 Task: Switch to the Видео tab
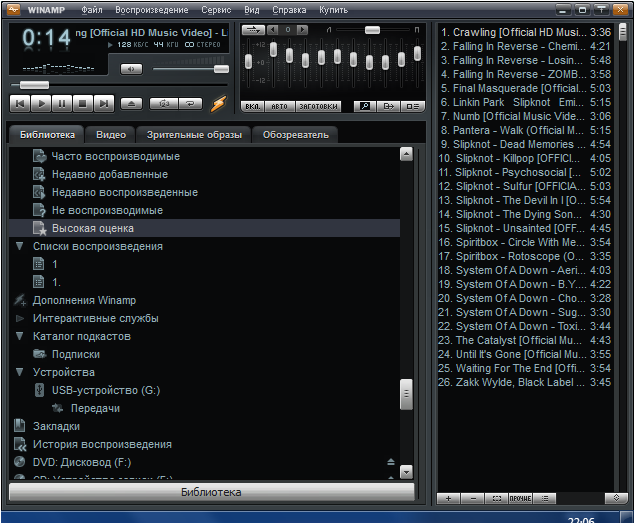click(x=111, y=135)
